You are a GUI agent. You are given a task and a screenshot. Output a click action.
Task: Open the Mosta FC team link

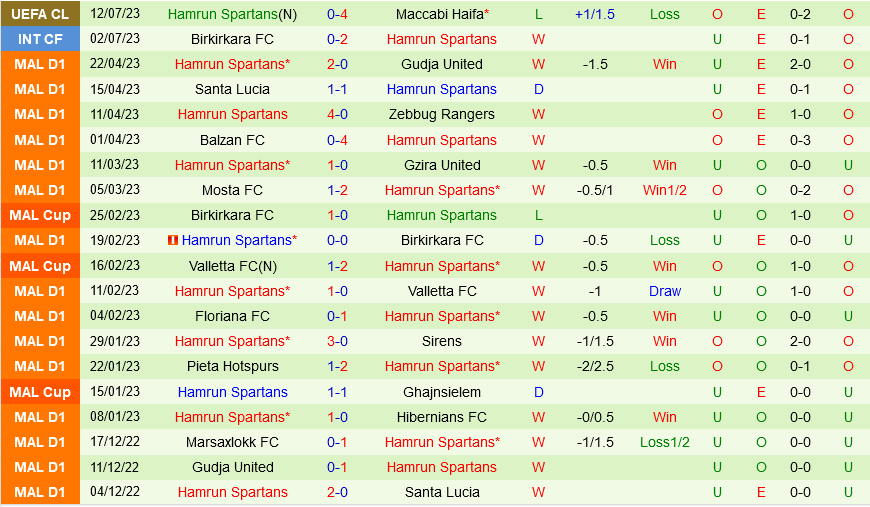[x=232, y=190]
